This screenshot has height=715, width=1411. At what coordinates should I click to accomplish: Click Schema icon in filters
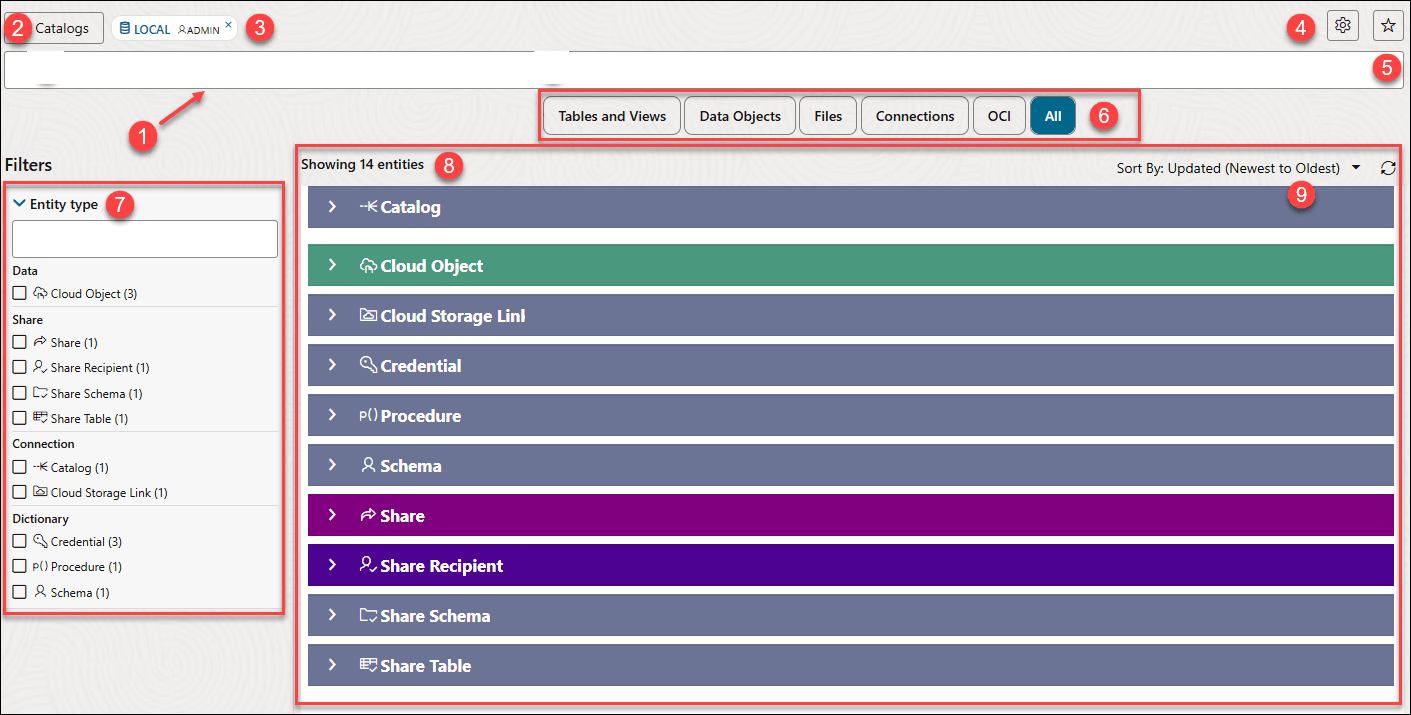pos(40,592)
